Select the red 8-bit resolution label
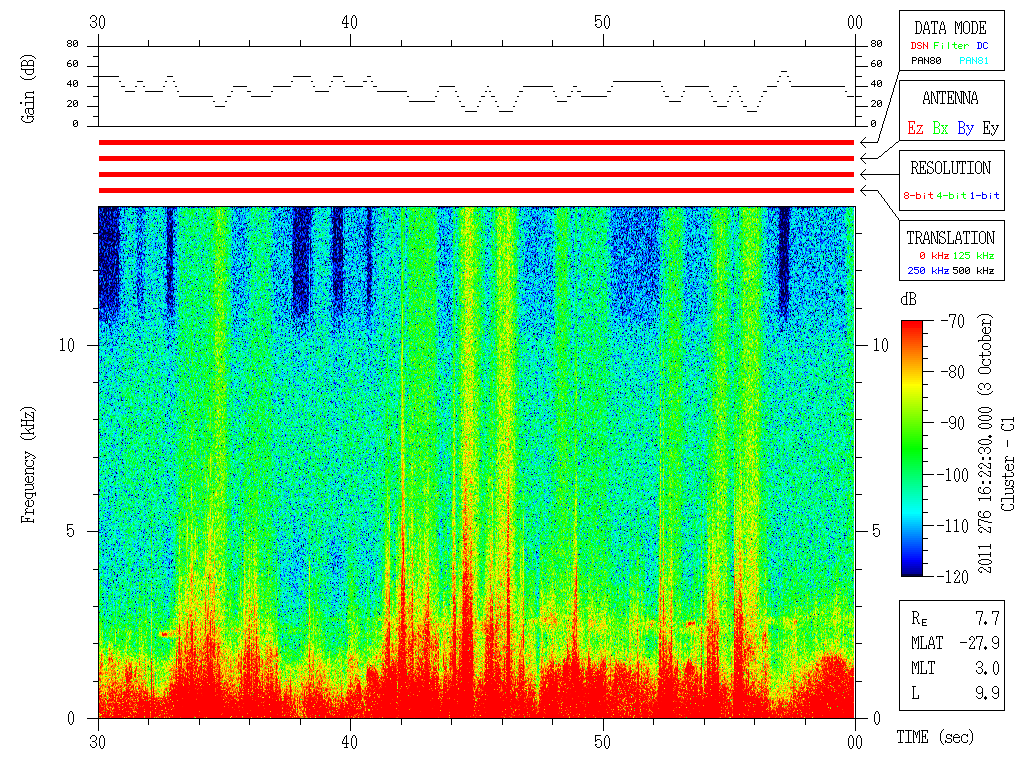This screenshot has height=768, width=1024. [918, 195]
